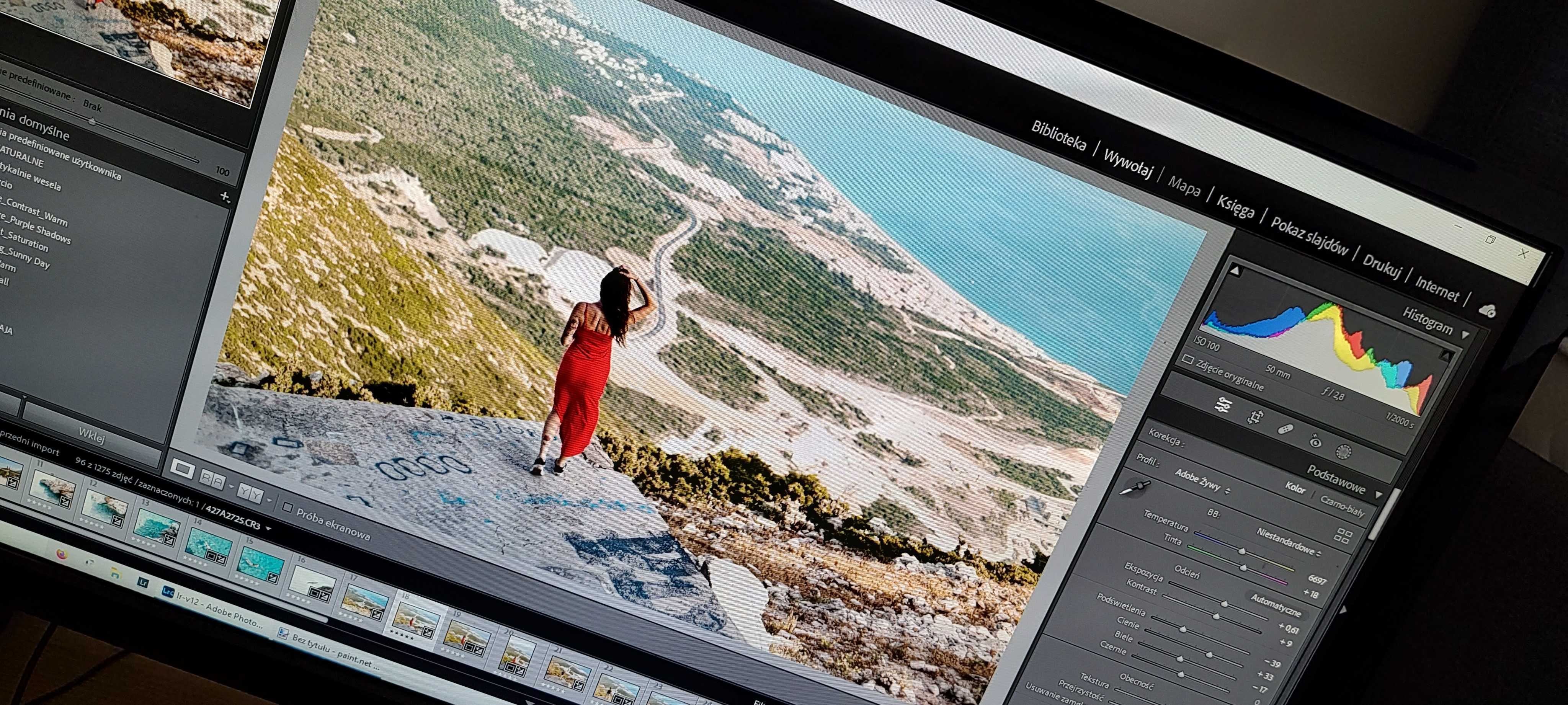Toggle the Próba ekranowa checkbox
Screen dimensions: 1568x705
click(288, 507)
